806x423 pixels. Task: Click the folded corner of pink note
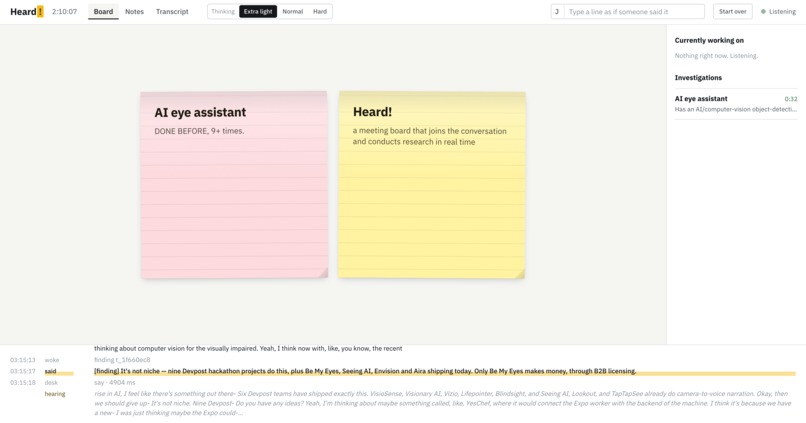[322, 273]
